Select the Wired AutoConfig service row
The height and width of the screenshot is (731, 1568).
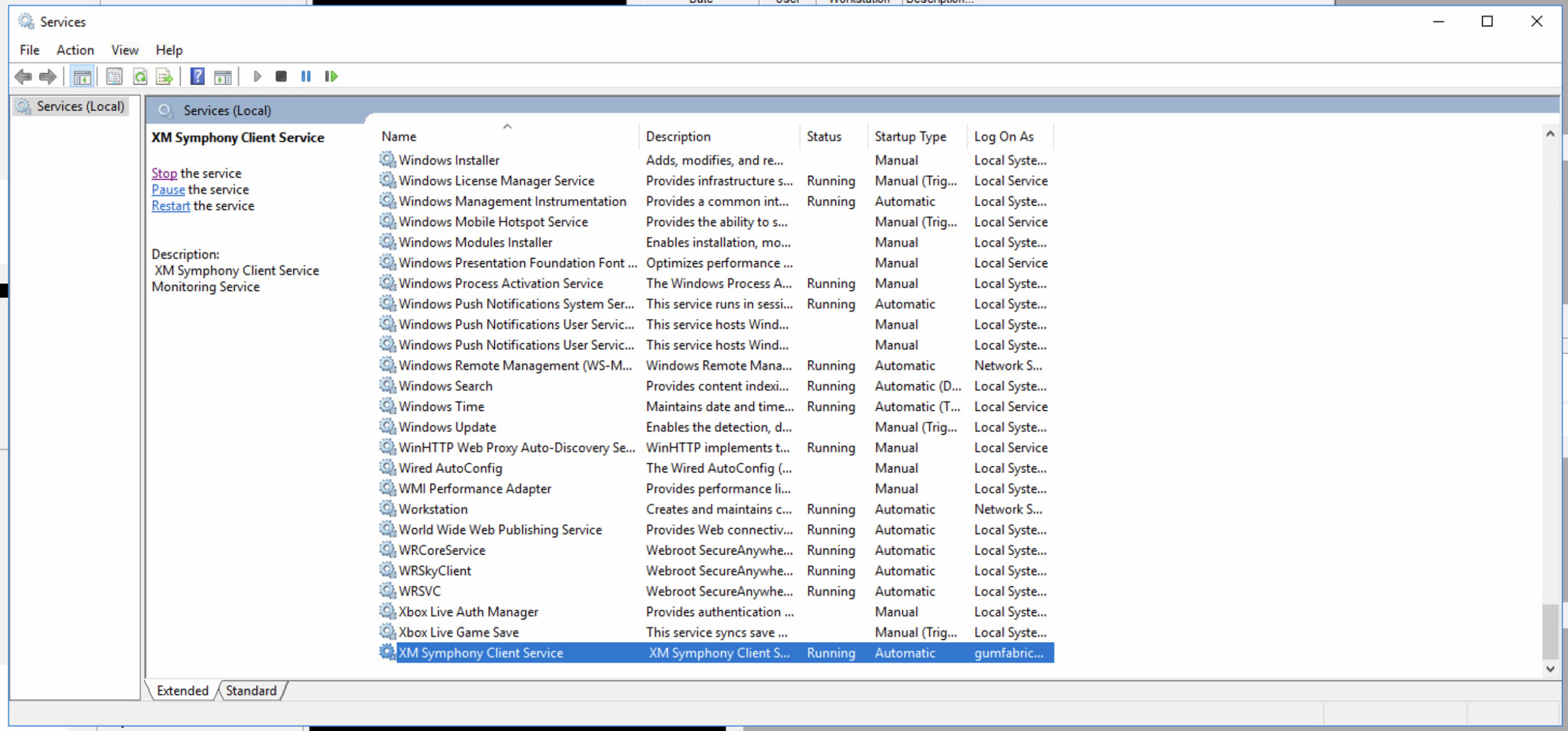pyautogui.click(x=716, y=468)
